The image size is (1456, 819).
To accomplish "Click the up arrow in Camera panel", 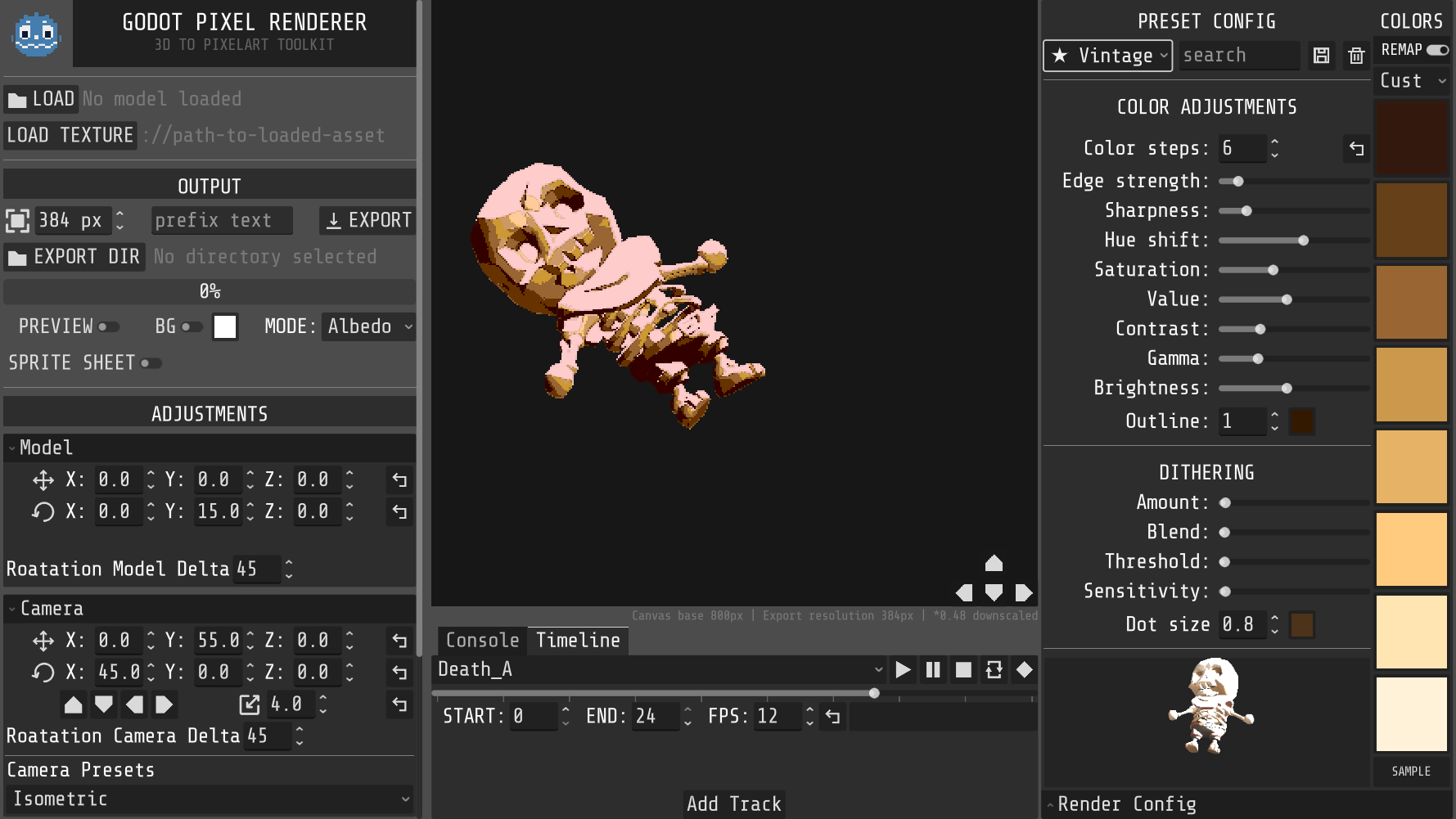I will click(x=74, y=704).
